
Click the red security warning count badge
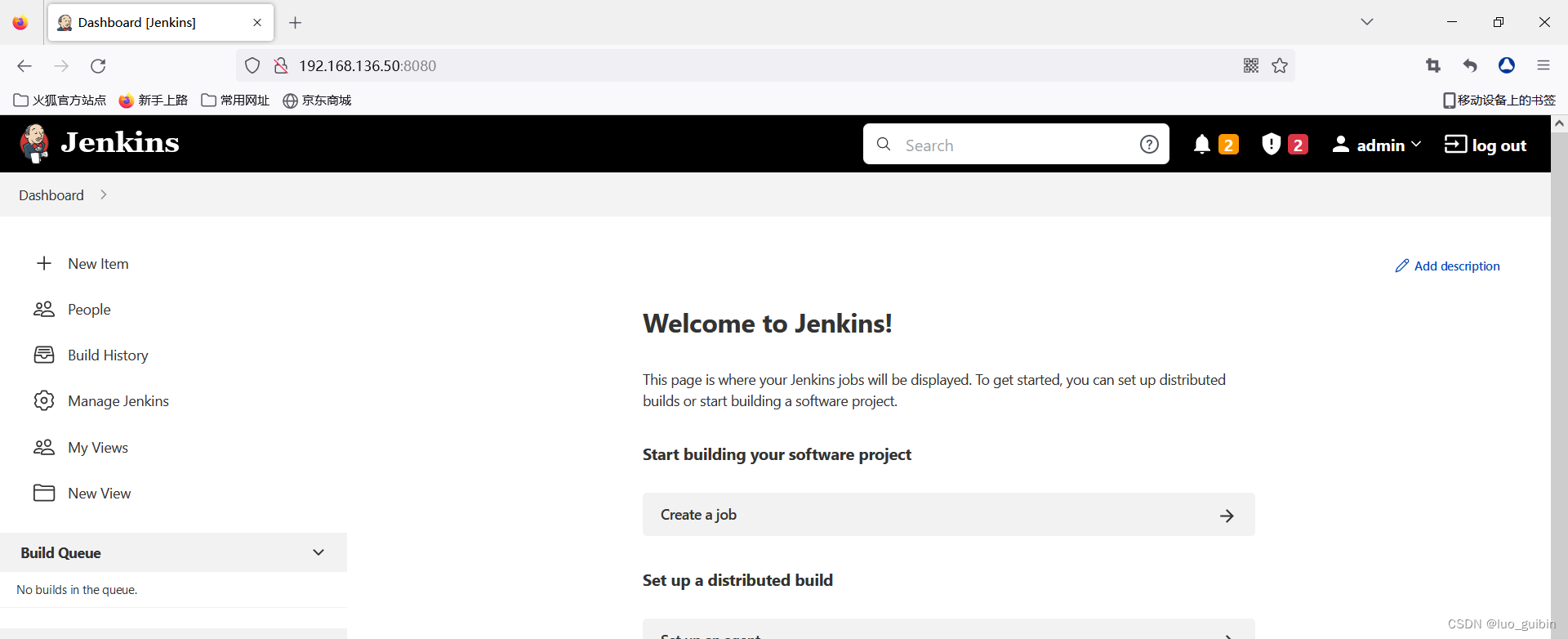pyautogui.click(x=1298, y=145)
